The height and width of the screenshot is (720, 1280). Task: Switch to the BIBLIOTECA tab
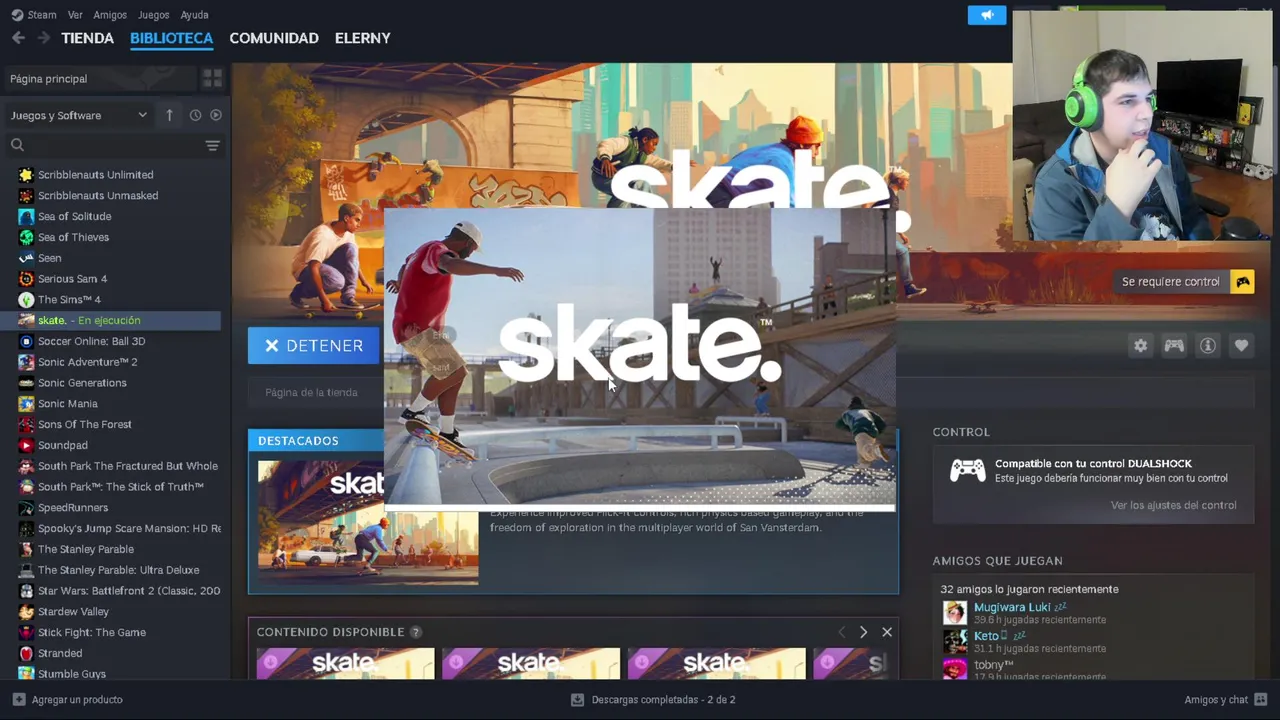click(171, 38)
